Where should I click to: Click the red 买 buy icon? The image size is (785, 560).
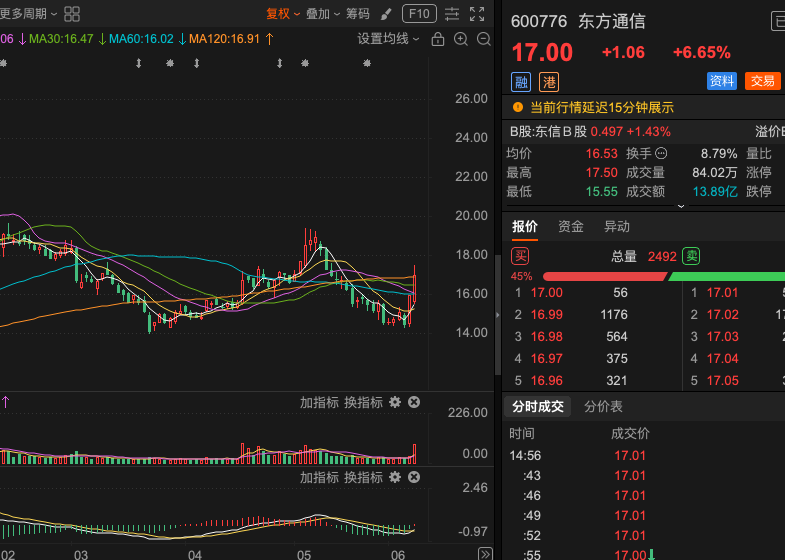[520, 256]
